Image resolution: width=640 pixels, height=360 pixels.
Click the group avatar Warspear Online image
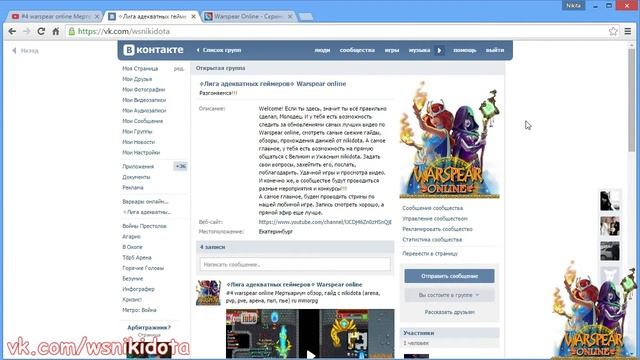(449, 139)
